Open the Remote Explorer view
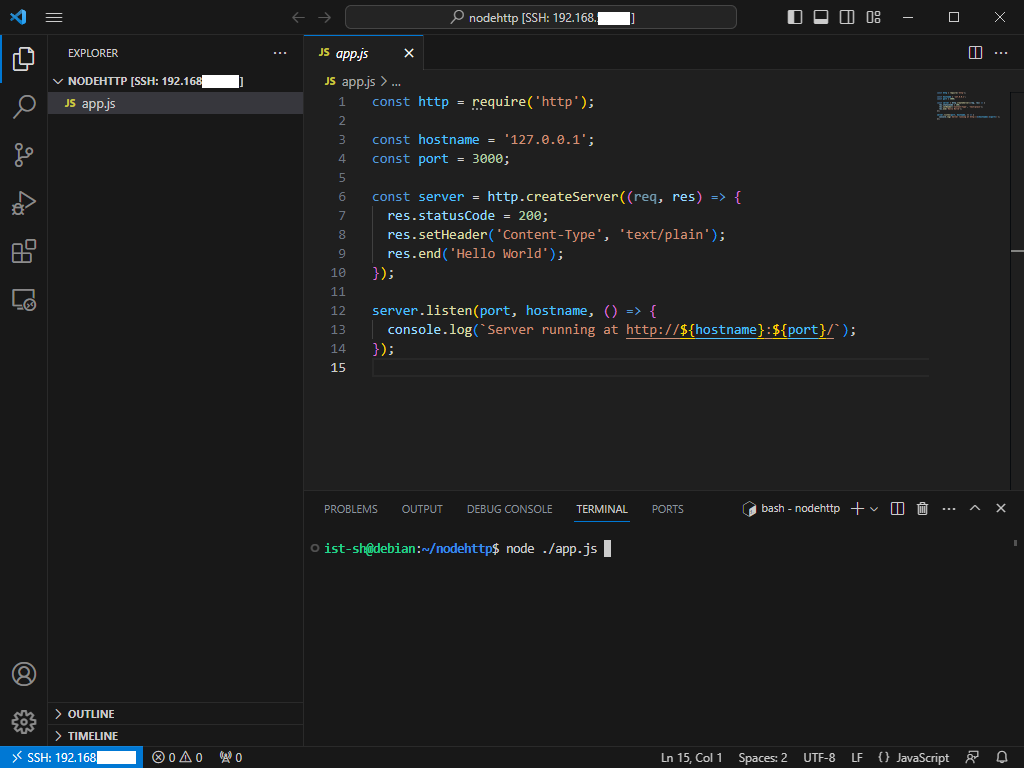This screenshot has height=768, width=1024. (24, 299)
